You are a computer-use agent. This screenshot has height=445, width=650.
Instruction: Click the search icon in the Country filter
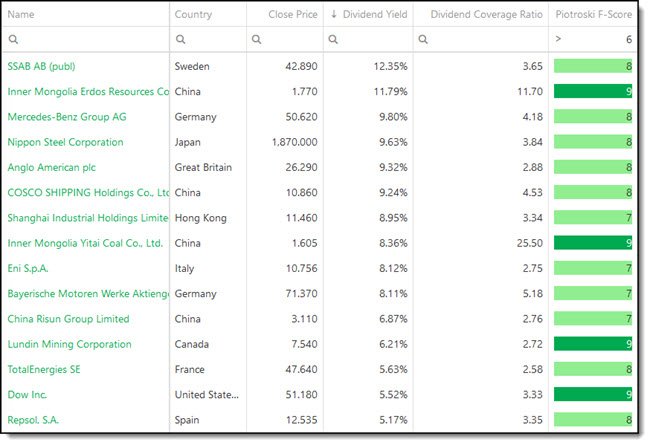pos(180,39)
